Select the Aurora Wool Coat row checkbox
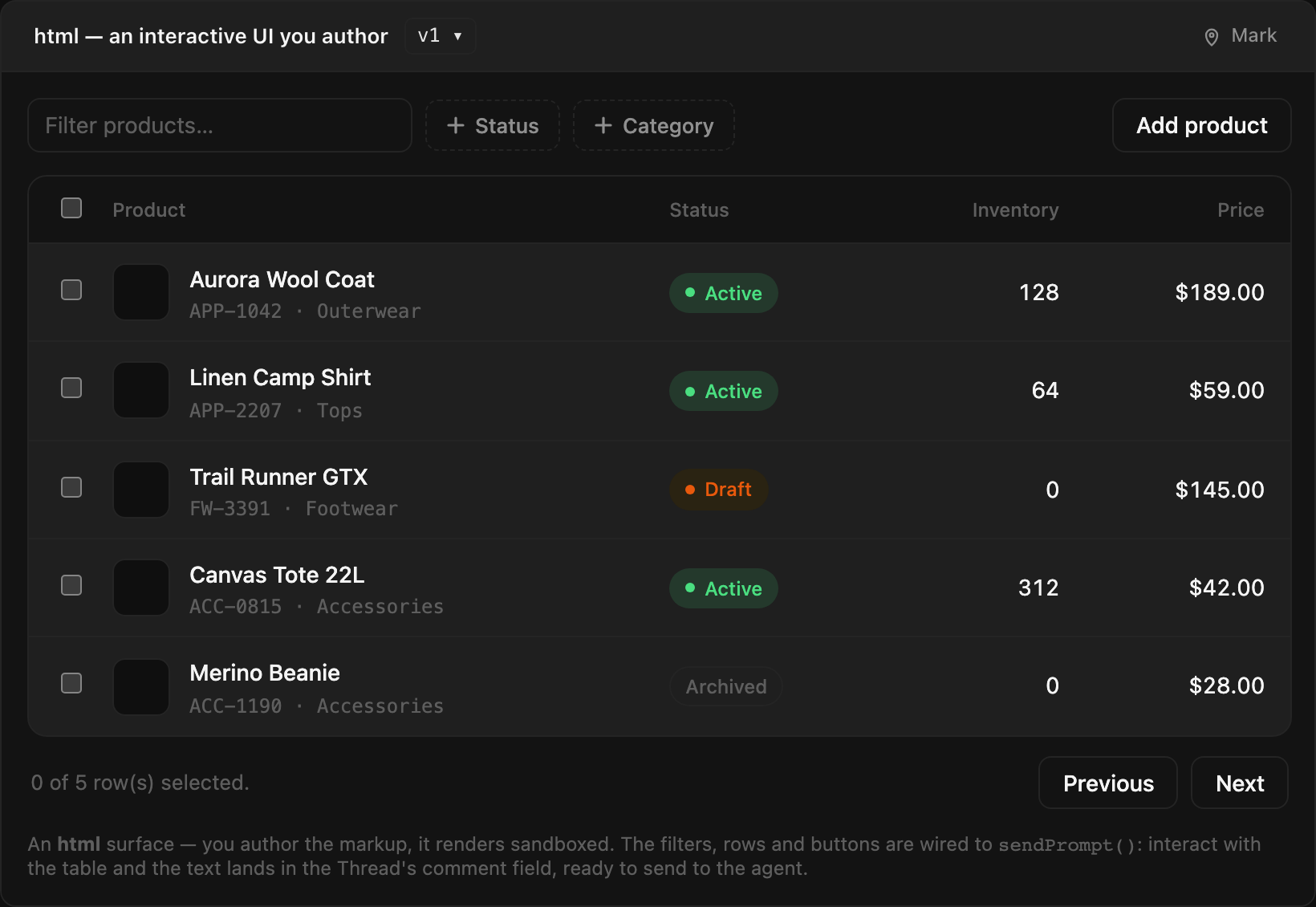The image size is (1316, 907). click(x=71, y=290)
